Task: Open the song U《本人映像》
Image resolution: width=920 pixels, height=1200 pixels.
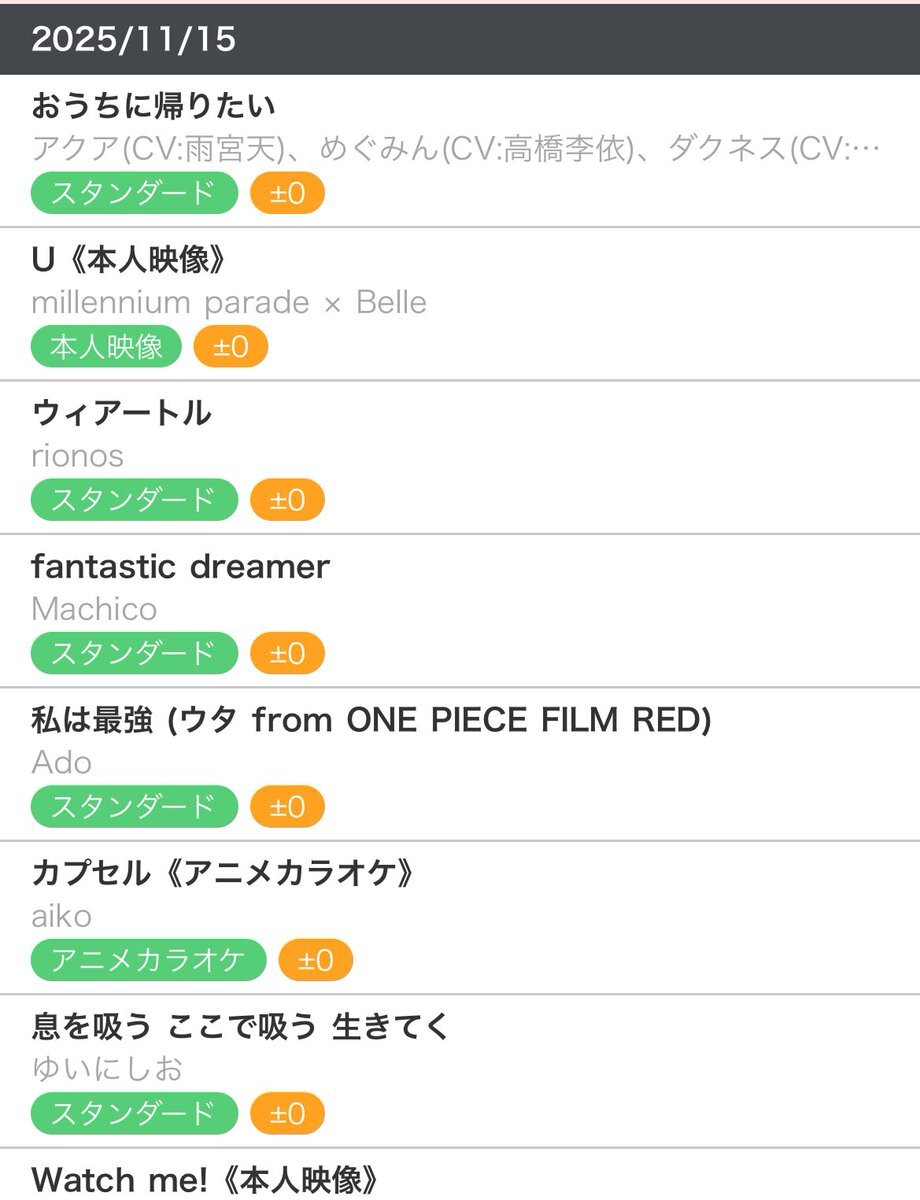Action: [x=130, y=260]
